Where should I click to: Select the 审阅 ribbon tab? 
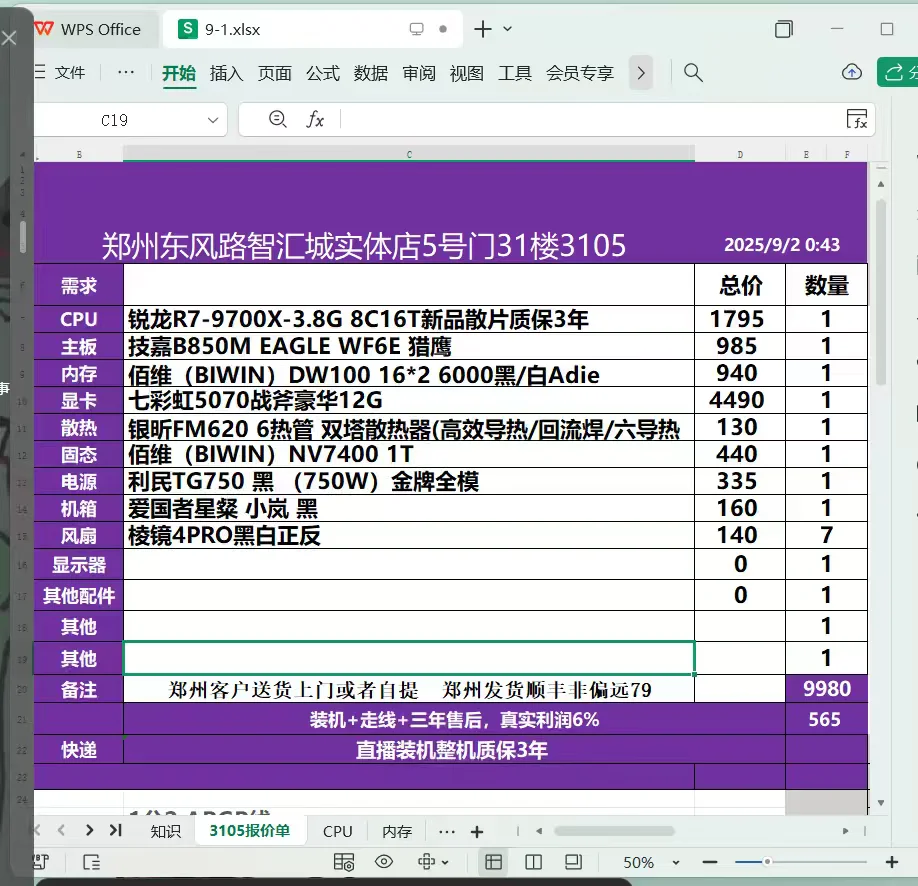(419, 73)
